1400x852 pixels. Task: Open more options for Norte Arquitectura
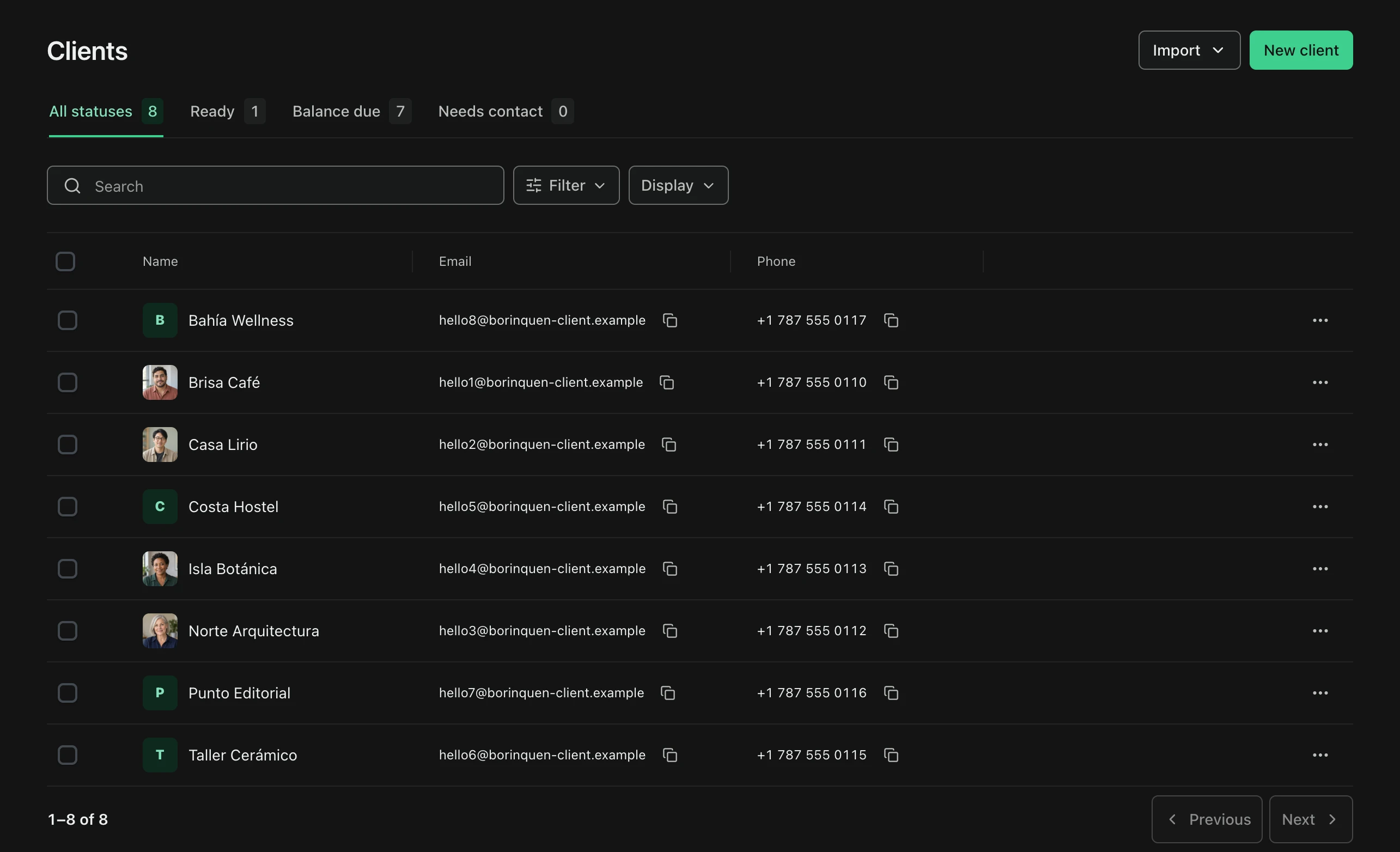click(x=1320, y=631)
